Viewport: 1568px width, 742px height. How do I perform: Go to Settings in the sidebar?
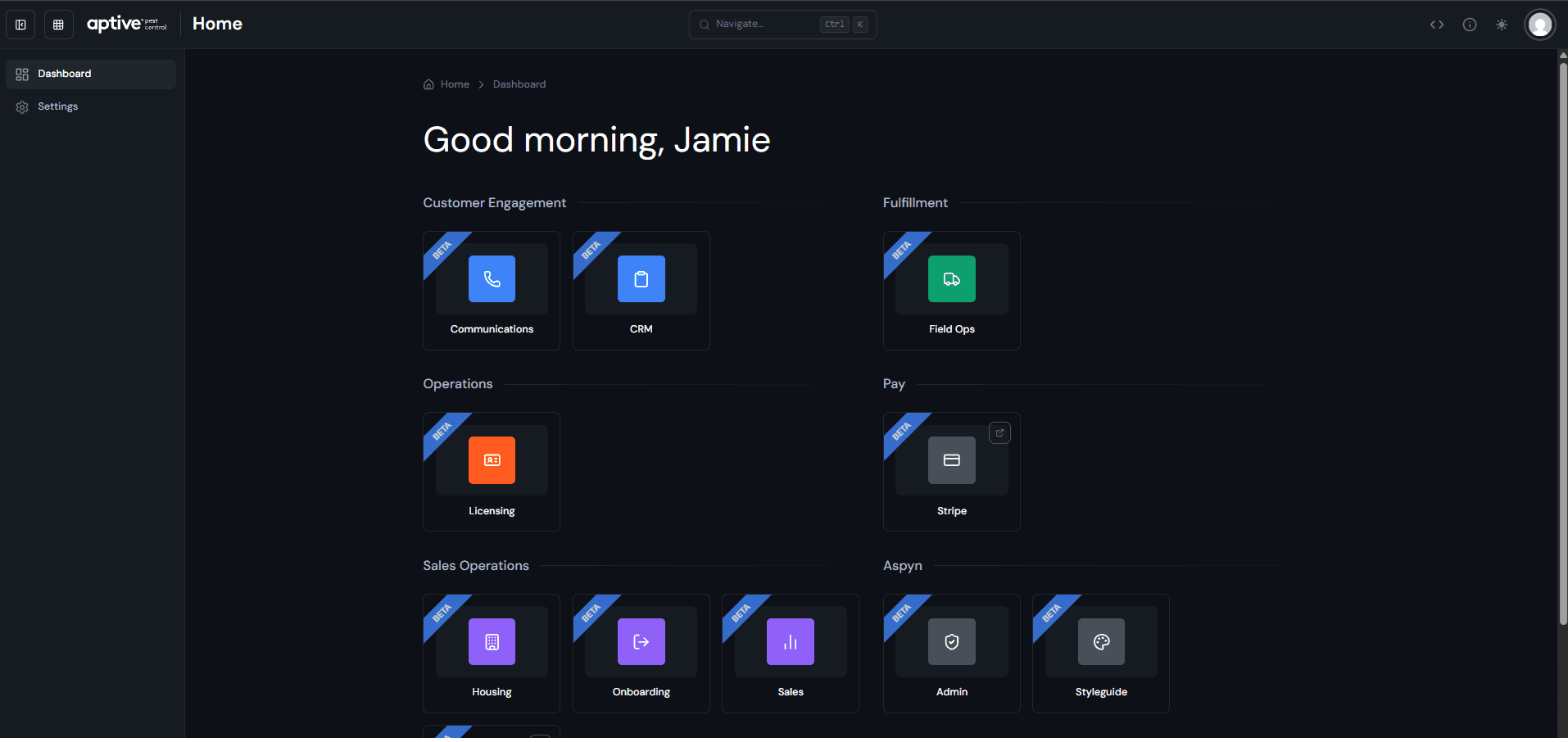click(x=57, y=106)
